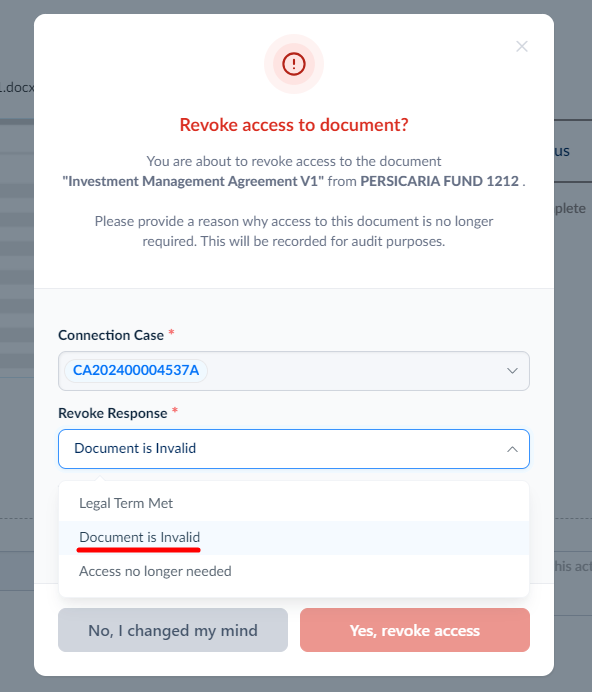Click the upward chevron in Revoke Response
This screenshot has height=692, width=592.
[x=512, y=449]
